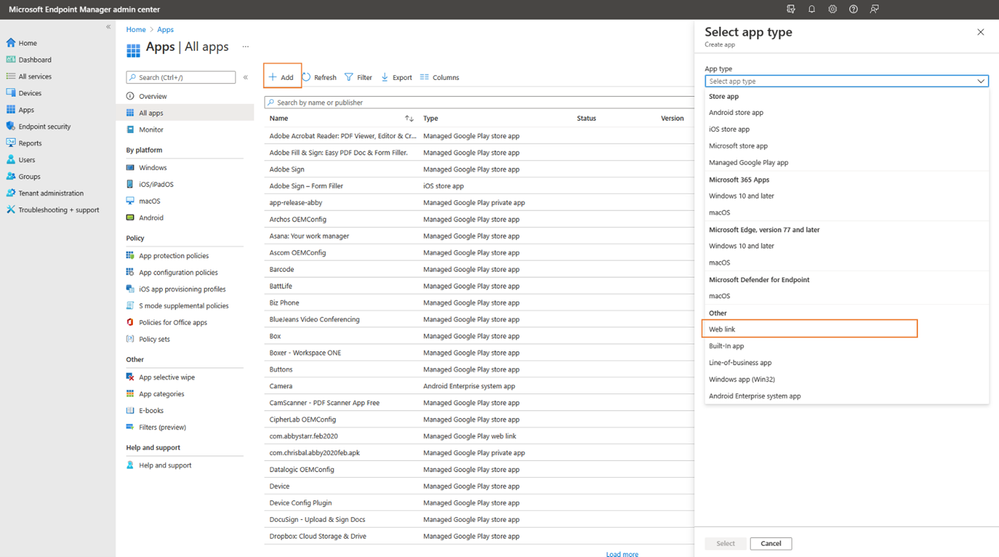Open the settings gear in header
Viewport: 999px width, 557px height.
point(832,9)
